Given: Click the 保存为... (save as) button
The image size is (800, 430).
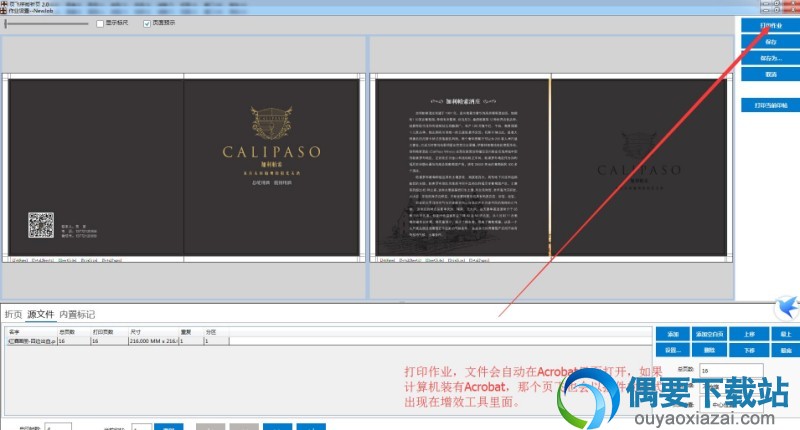Looking at the screenshot, I should coord(770,58).
